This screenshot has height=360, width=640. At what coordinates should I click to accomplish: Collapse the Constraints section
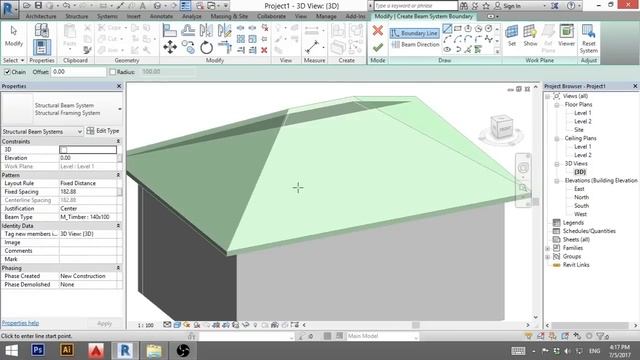point(118,141)
